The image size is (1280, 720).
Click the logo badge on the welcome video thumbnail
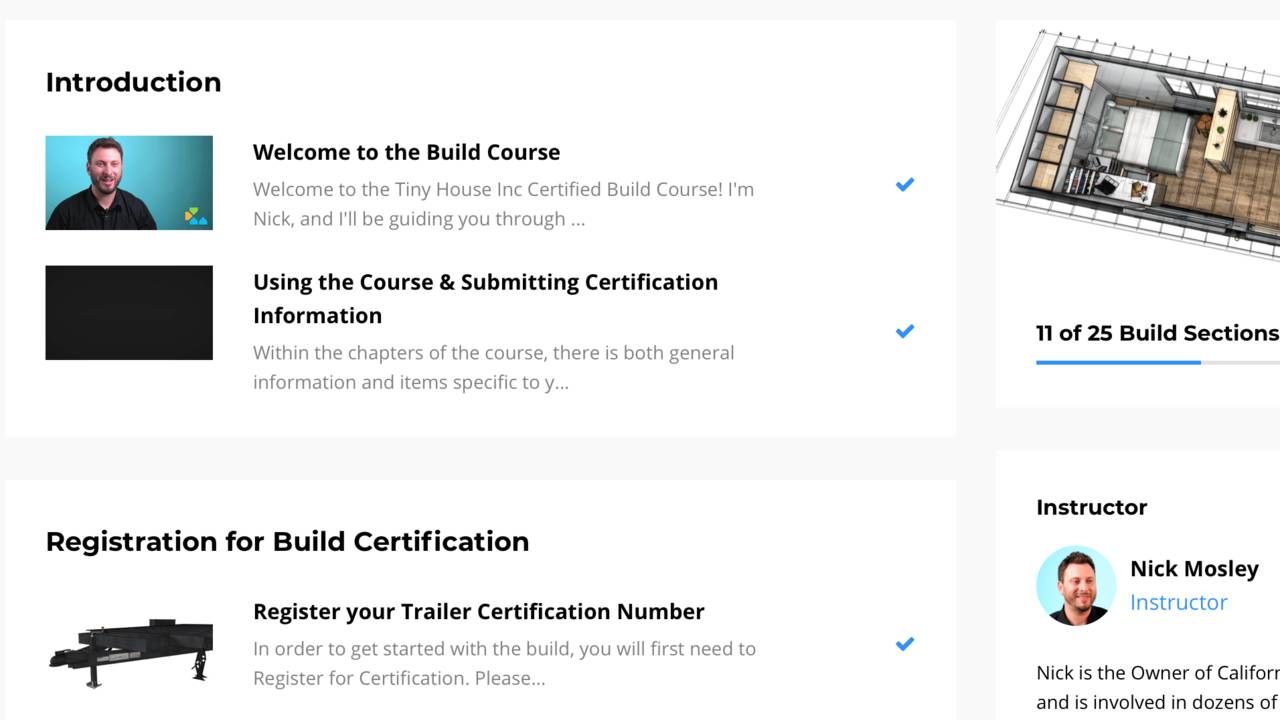click(196, 215)
